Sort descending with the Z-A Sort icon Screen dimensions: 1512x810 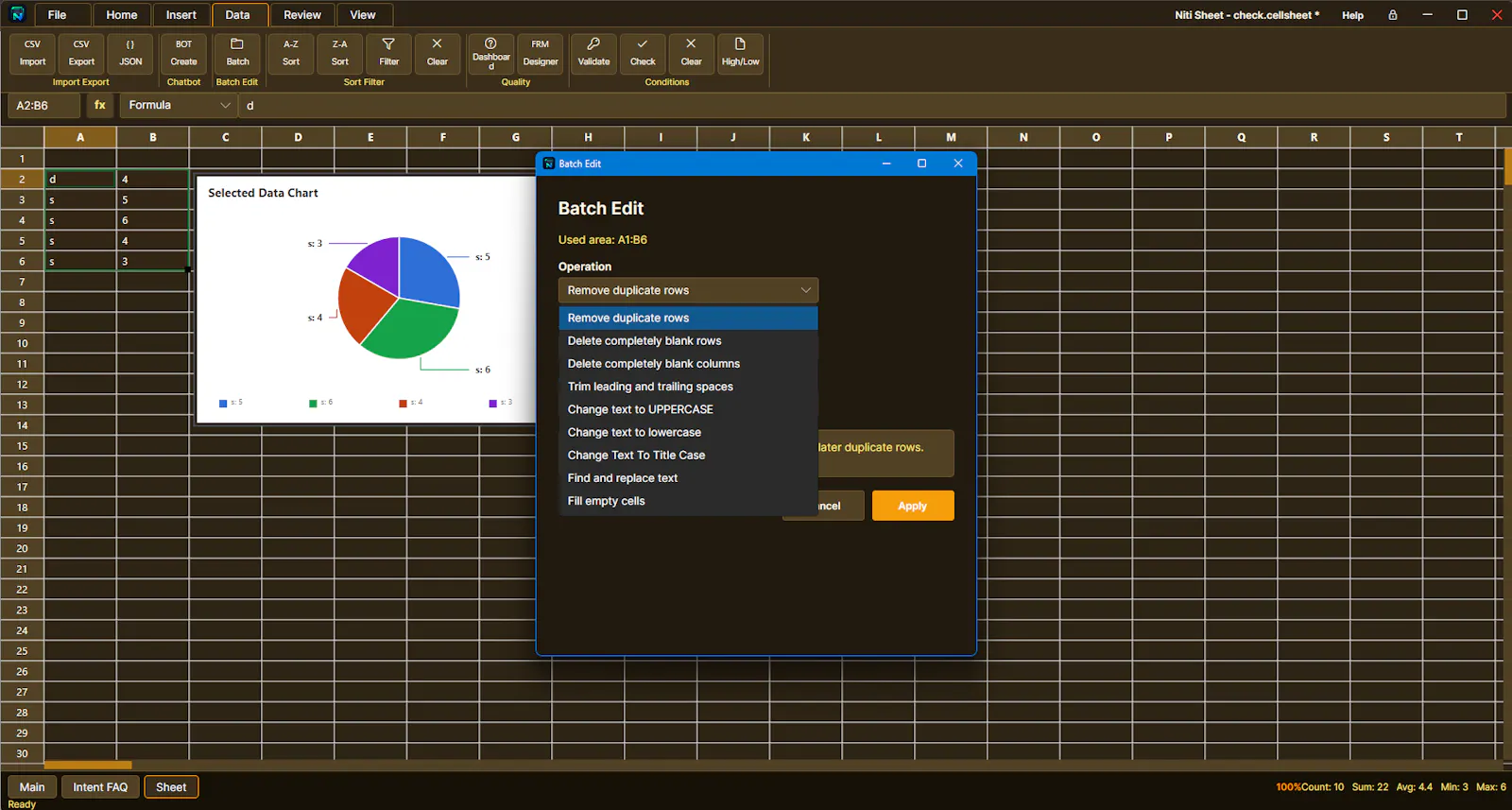point(340,53)
